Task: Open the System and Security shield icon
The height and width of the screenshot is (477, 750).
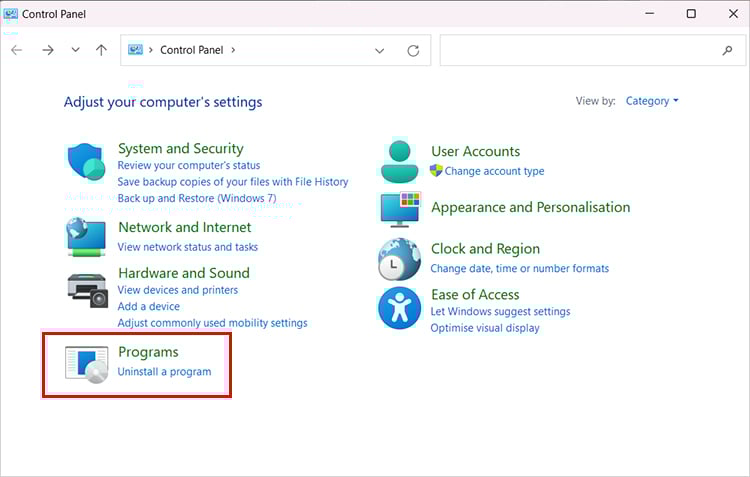Action: pyautogui.click(x=86, y=162)
